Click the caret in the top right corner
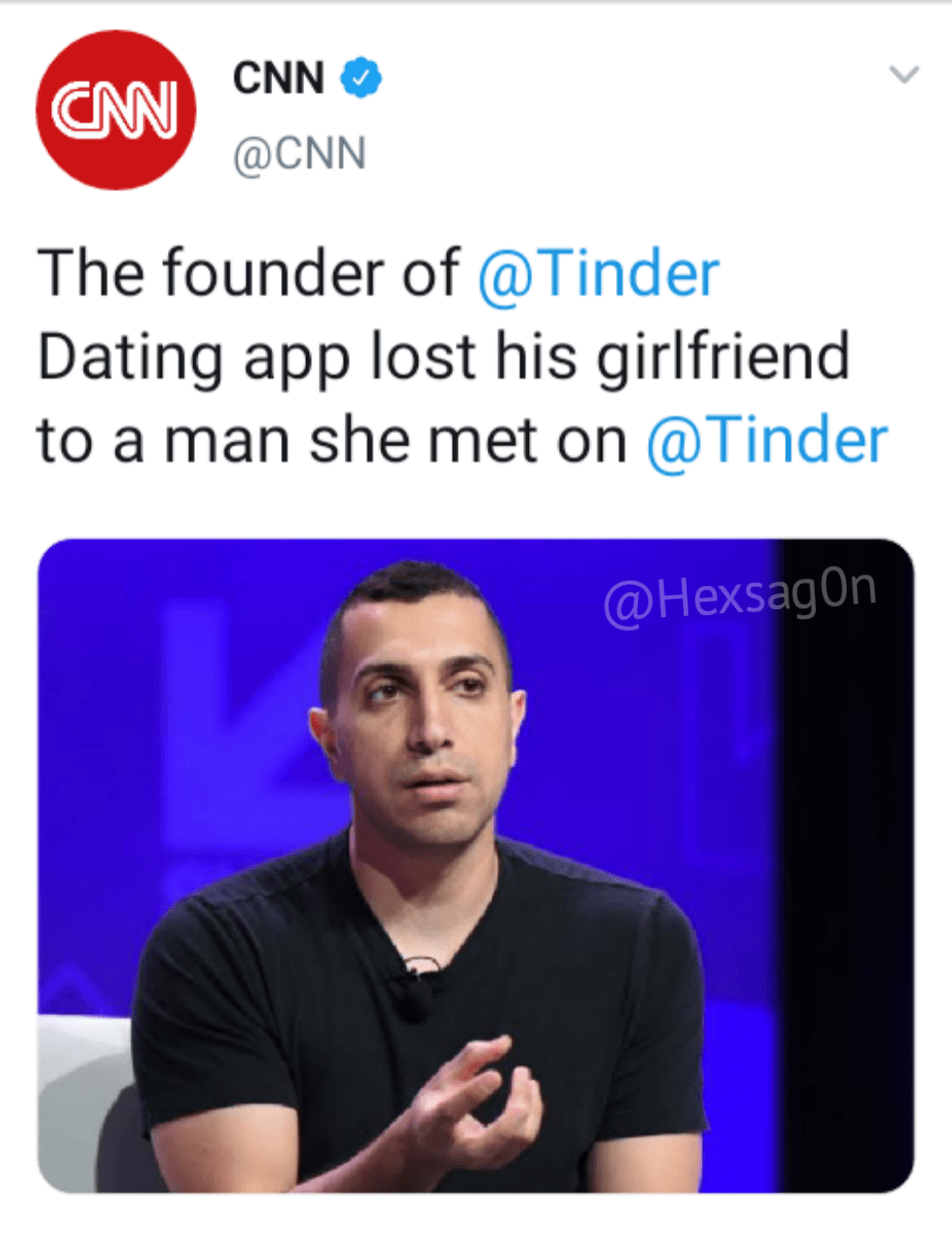Image resolution: width=952 pixels, height=1236 pixels. 904,75
